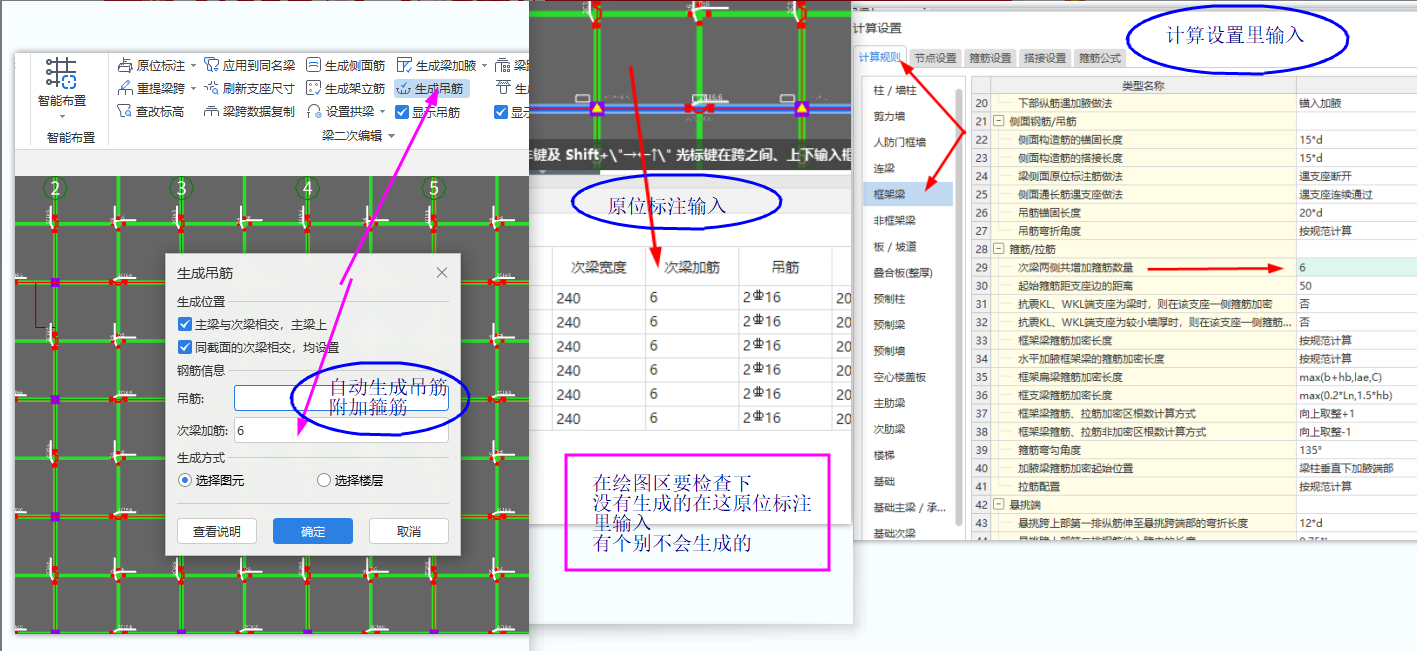Switch to the 搭接设置 tab
The height and width of the screenshot is (651, 1417).
pyautogui.click(x=1044, y=58)
